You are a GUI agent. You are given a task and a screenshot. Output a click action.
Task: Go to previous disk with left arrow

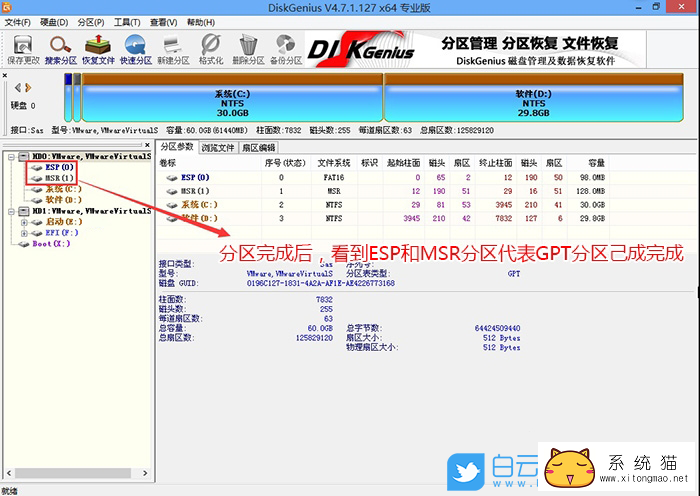tap(18, 88)
